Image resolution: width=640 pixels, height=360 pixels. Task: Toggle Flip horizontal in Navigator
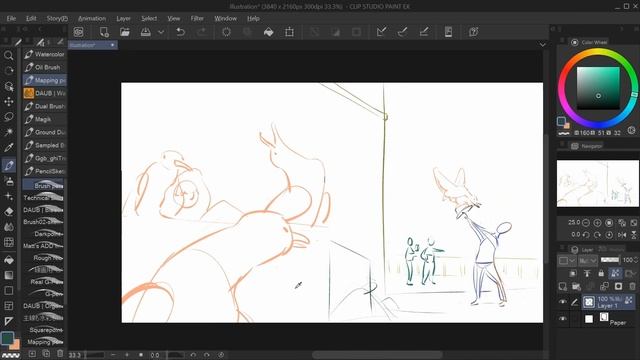[x=622, y=235]
